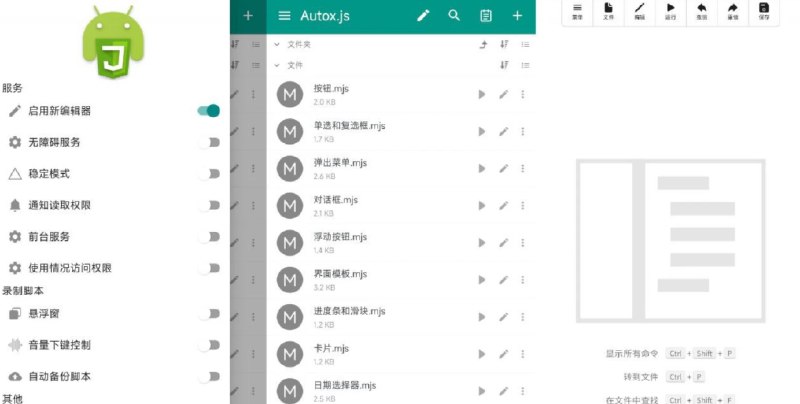The height and width of the screenshot is (404, 800).
Task: Click 运行 in the editor toolbar
Action: 670,11
